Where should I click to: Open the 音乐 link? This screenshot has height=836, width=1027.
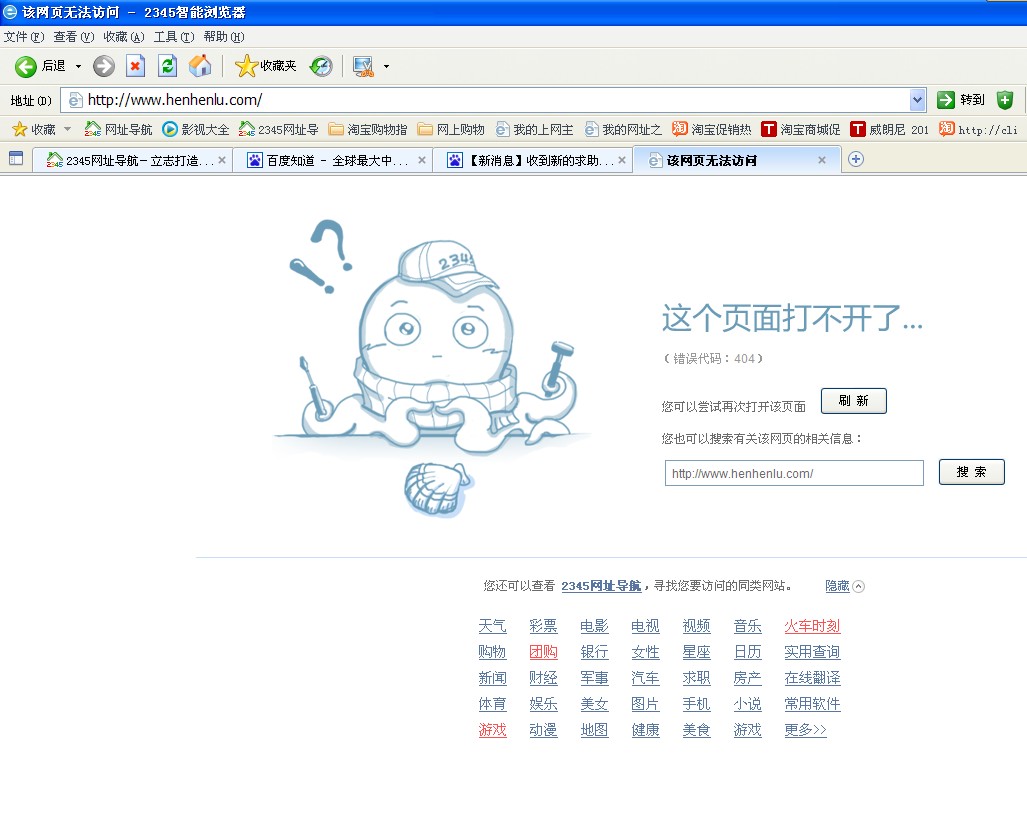[x=747, y=626]
